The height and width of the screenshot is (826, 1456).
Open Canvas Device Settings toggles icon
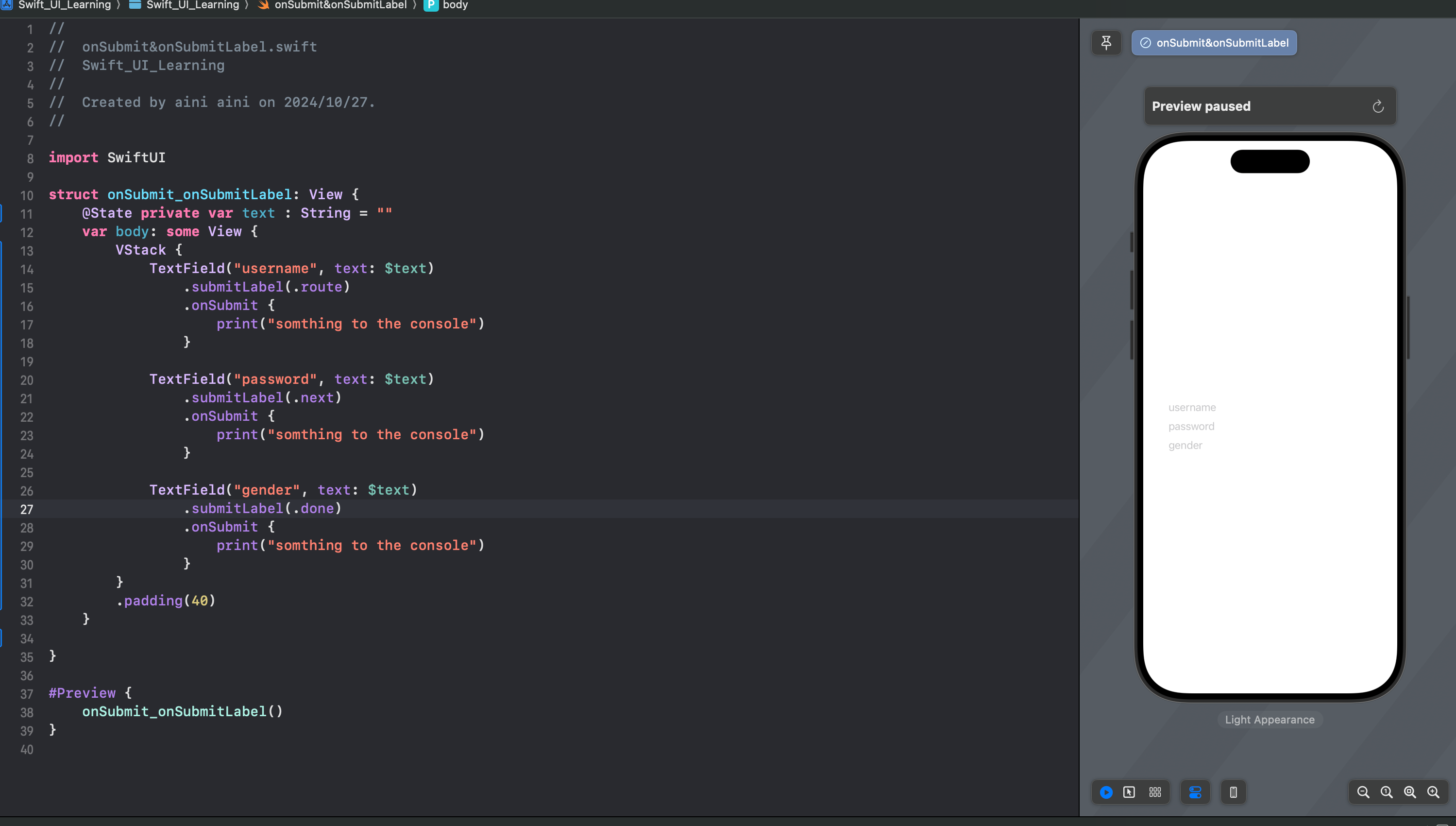[1195, 792]
